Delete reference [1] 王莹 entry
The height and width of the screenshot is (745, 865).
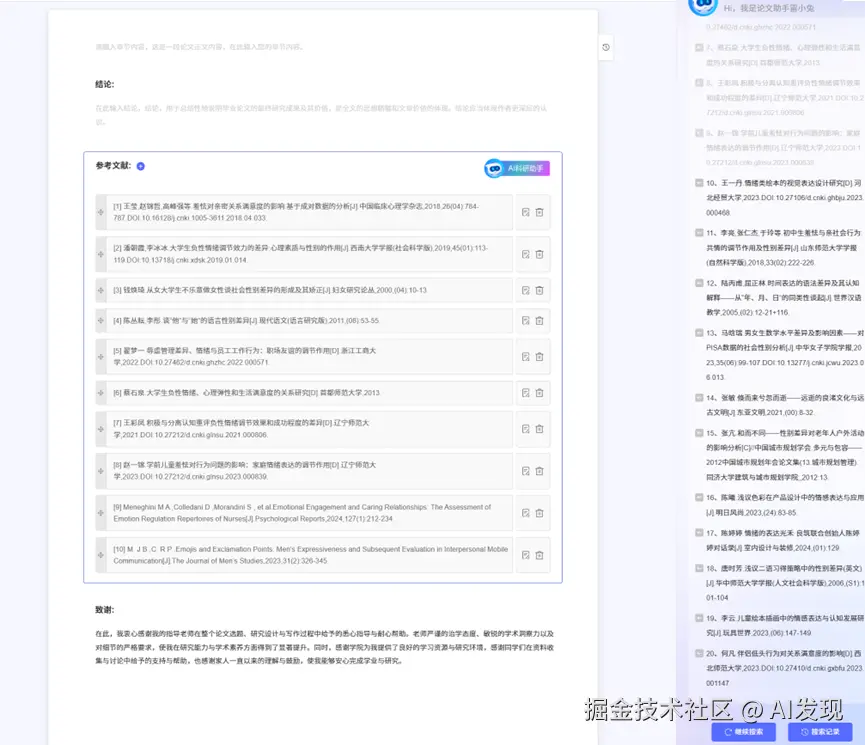(540, 212)
